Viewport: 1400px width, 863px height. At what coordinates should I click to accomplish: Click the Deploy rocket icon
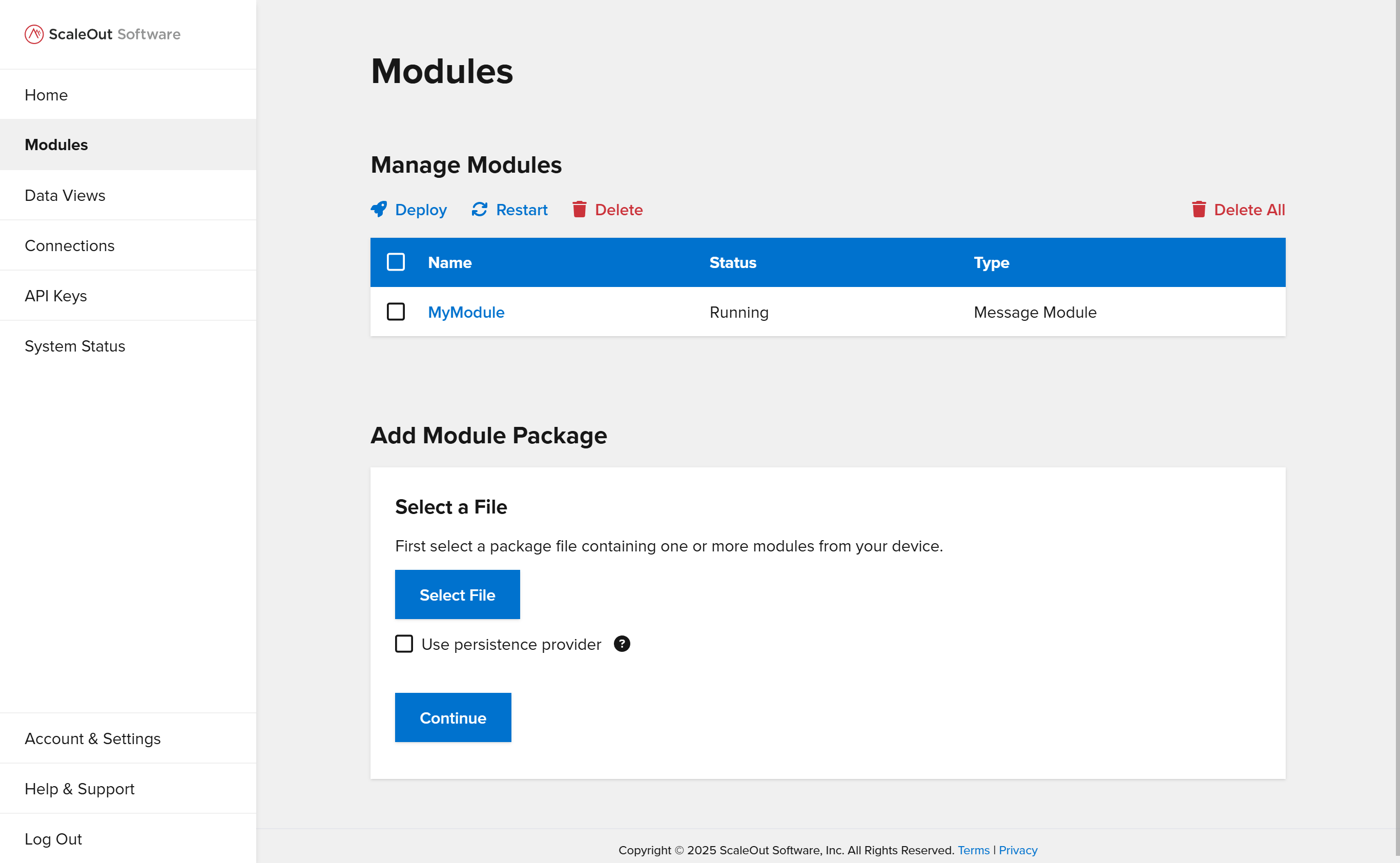coord(378,210)
